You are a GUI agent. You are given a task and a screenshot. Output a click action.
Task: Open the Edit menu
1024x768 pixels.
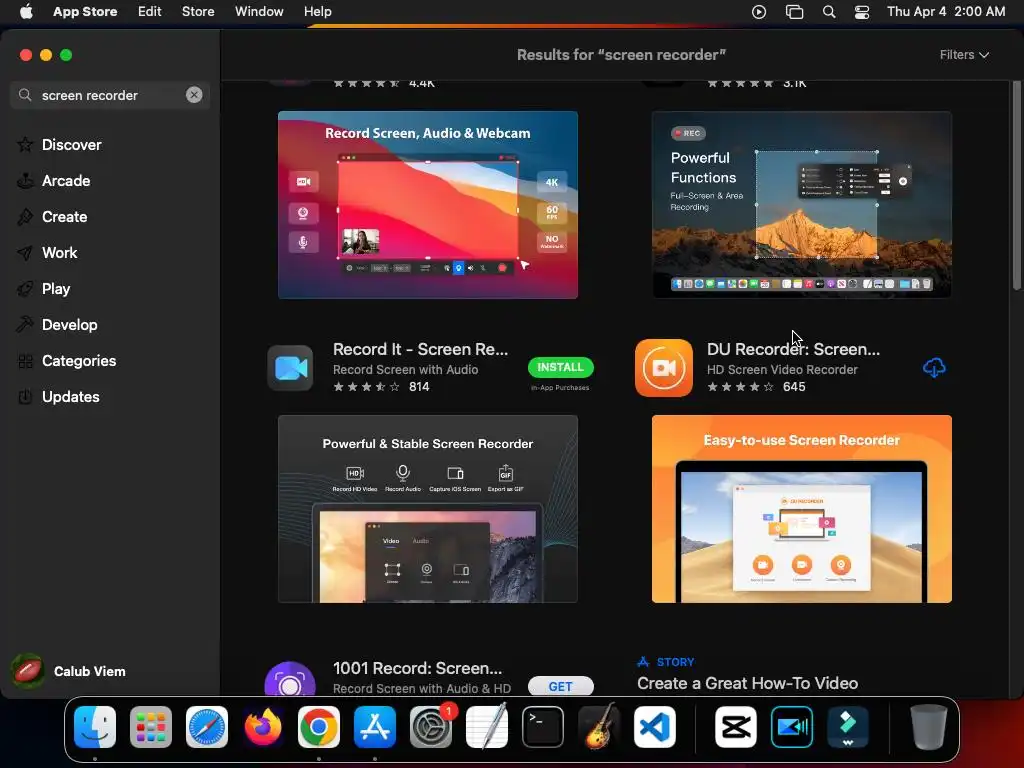150,11
